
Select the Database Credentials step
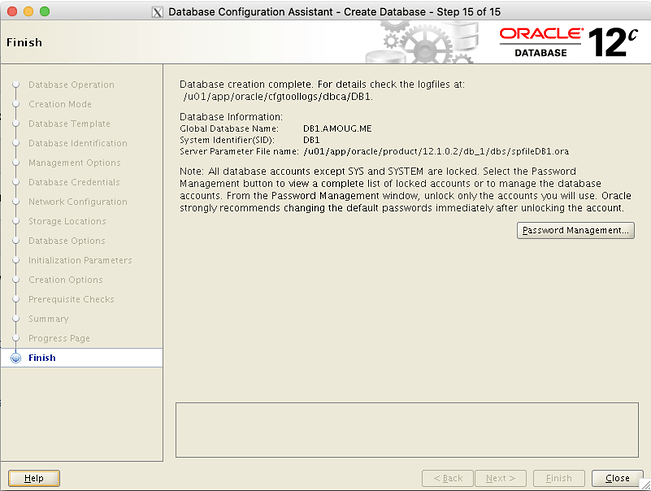pos(74,182)
